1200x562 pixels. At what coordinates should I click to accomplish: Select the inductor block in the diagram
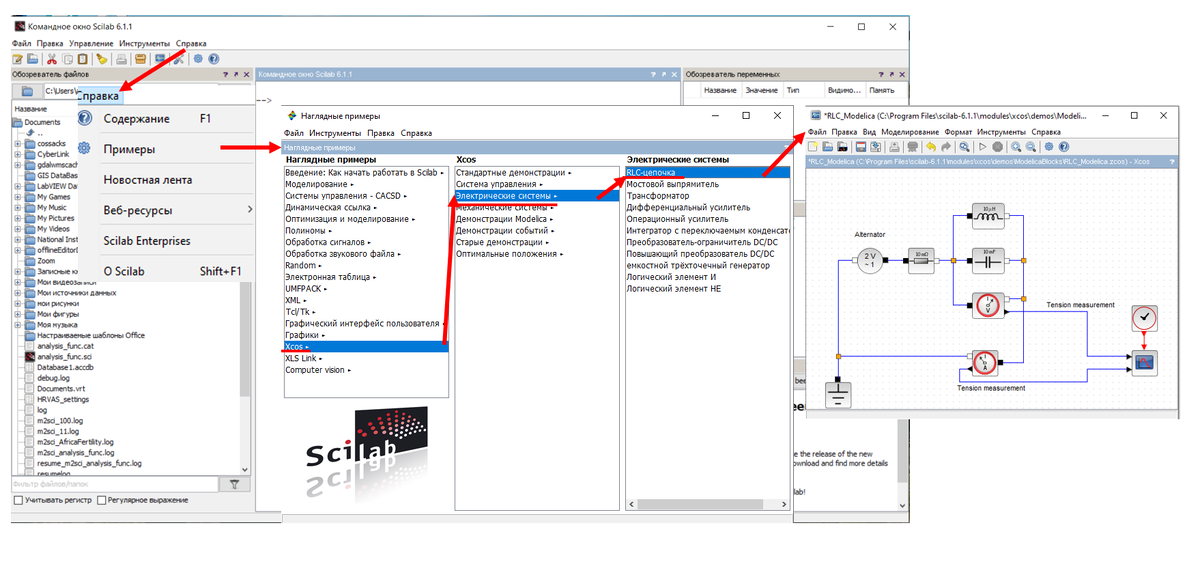[986, 217]
